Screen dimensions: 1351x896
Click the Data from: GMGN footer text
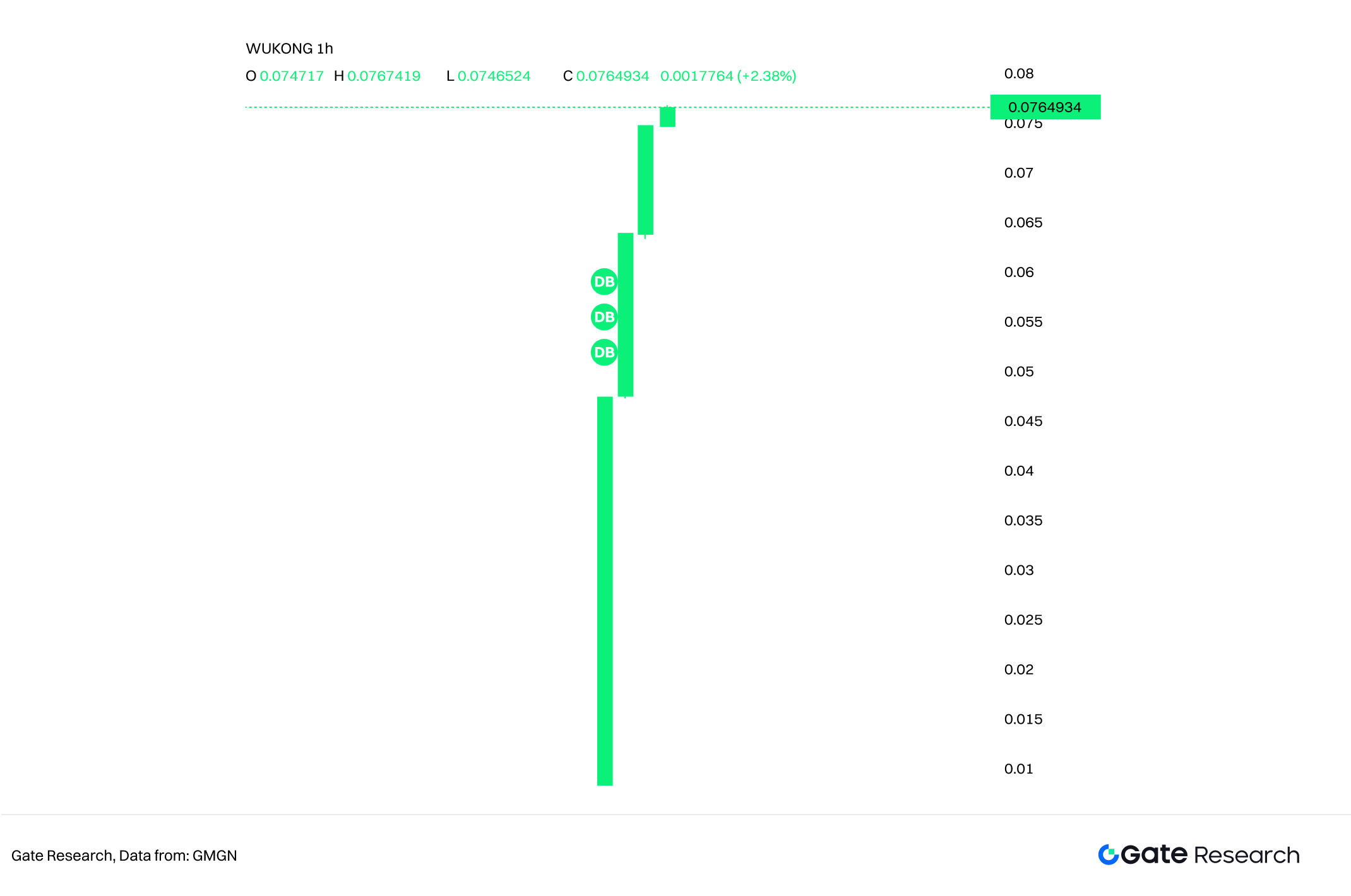click(x=178, y=856)
